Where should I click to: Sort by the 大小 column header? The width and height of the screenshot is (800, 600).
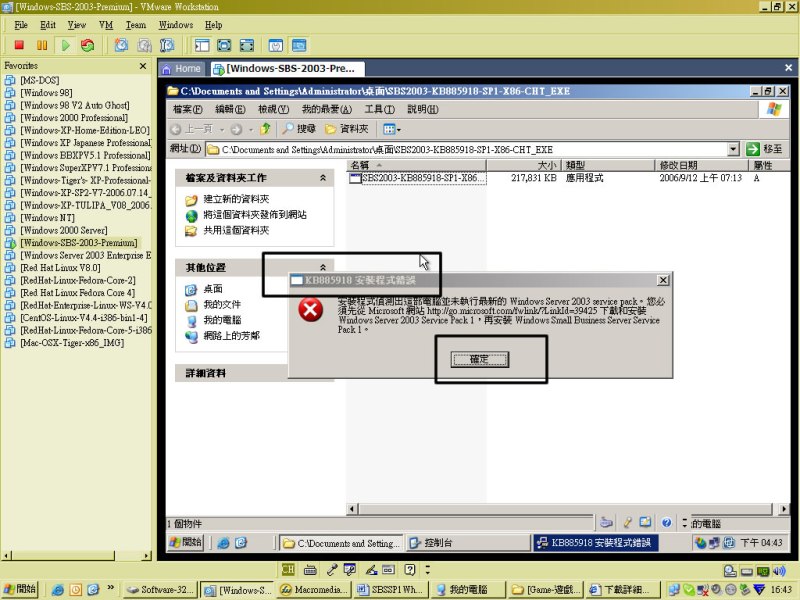coord(523,165)
